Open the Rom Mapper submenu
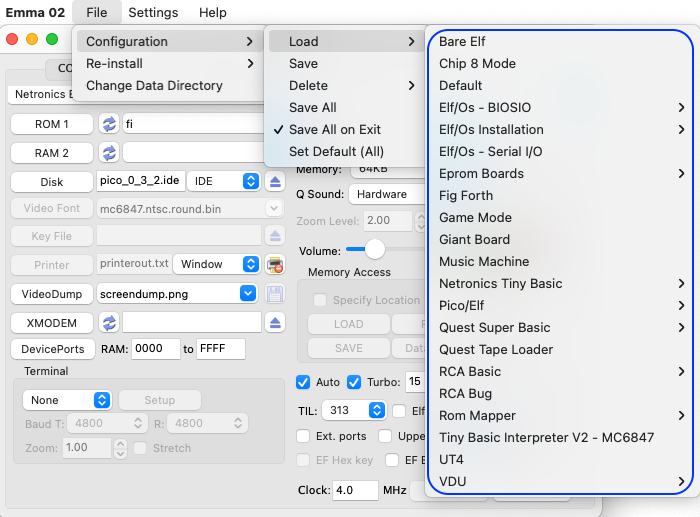This screenshot has width=700, height=517. [561, 416]
